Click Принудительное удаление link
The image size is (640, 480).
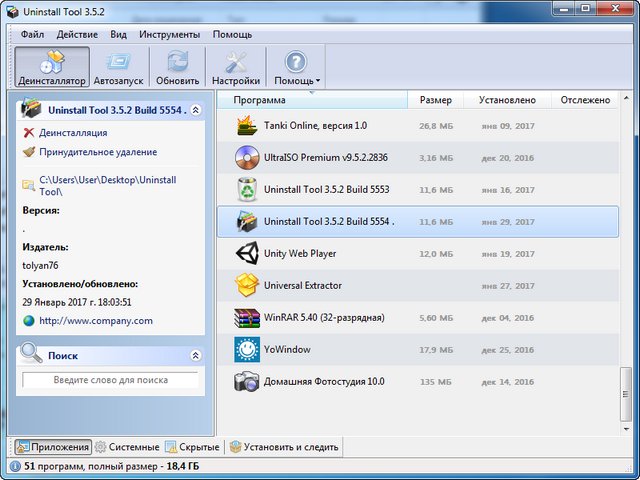click(98, 152)
